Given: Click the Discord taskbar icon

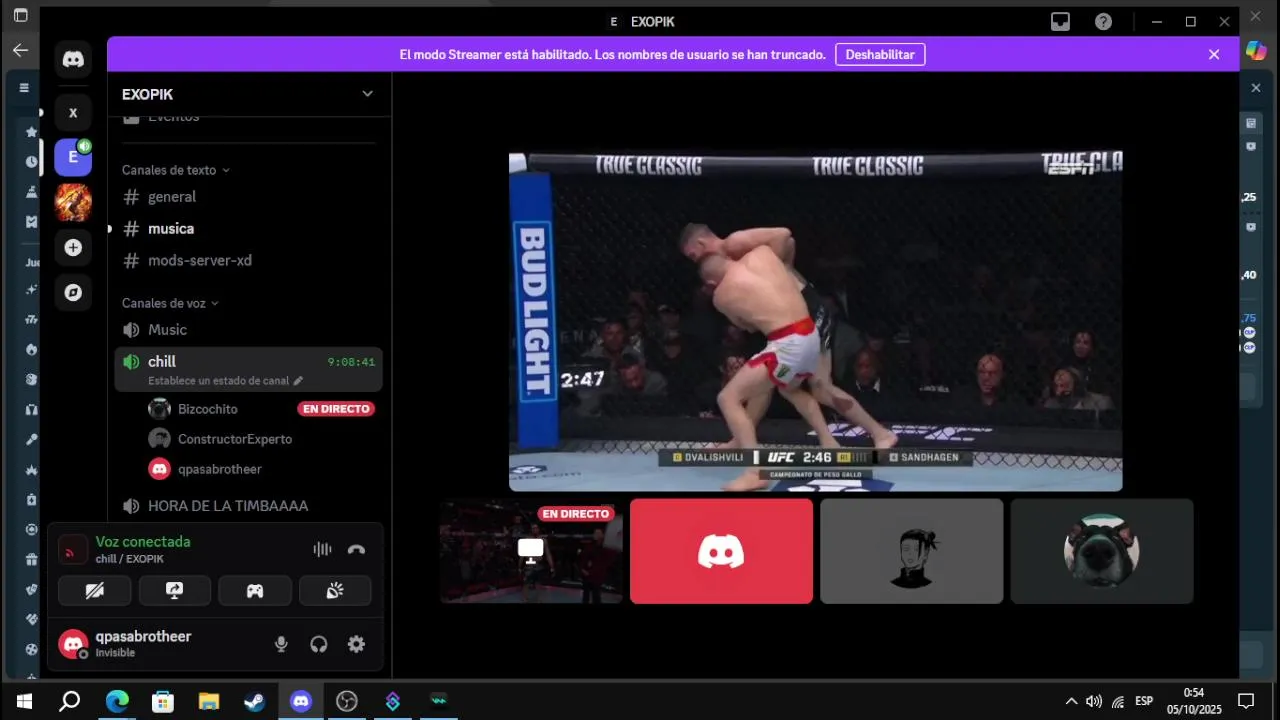Looking at the screenshot, I should pos(301,701).
